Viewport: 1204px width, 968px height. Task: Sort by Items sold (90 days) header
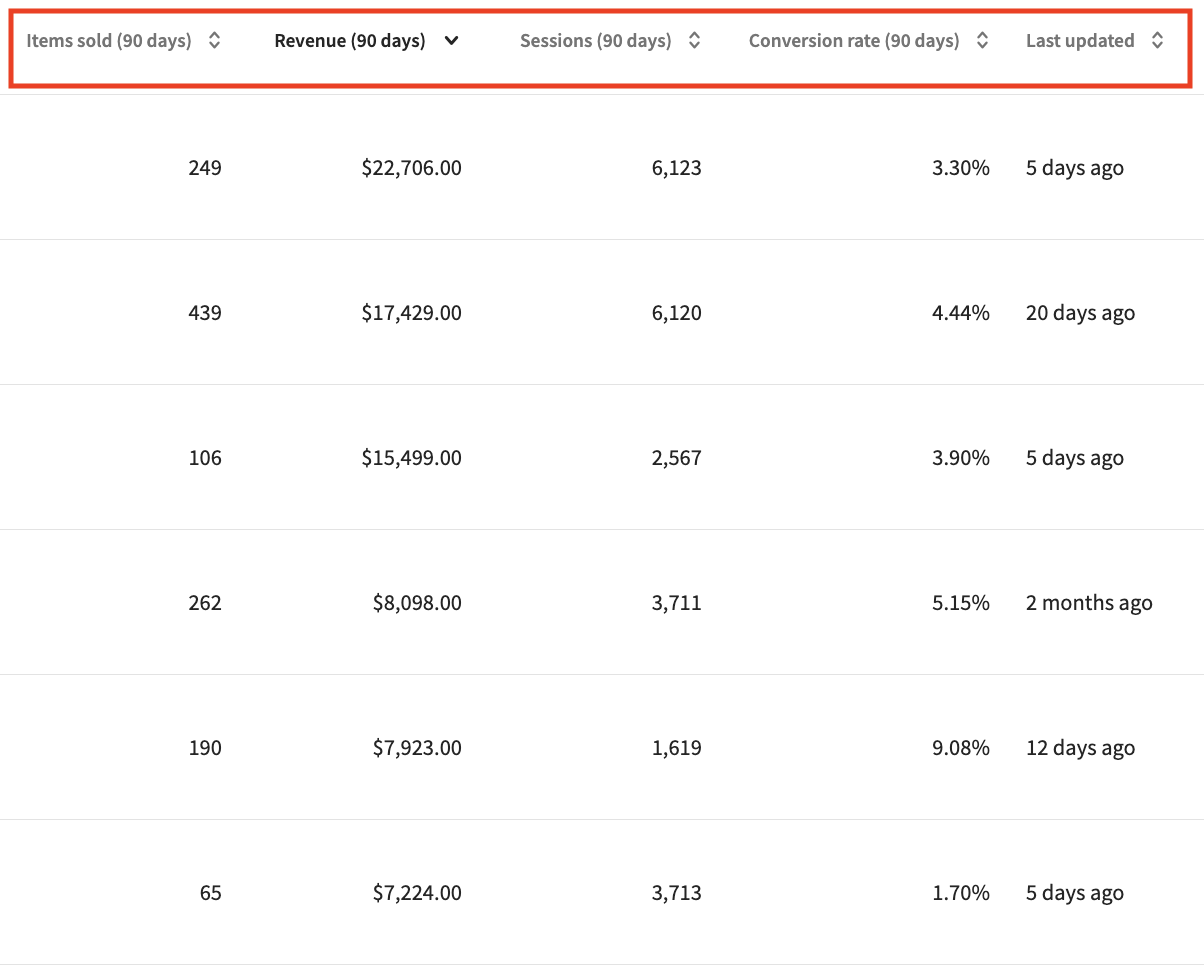point(109,41)
